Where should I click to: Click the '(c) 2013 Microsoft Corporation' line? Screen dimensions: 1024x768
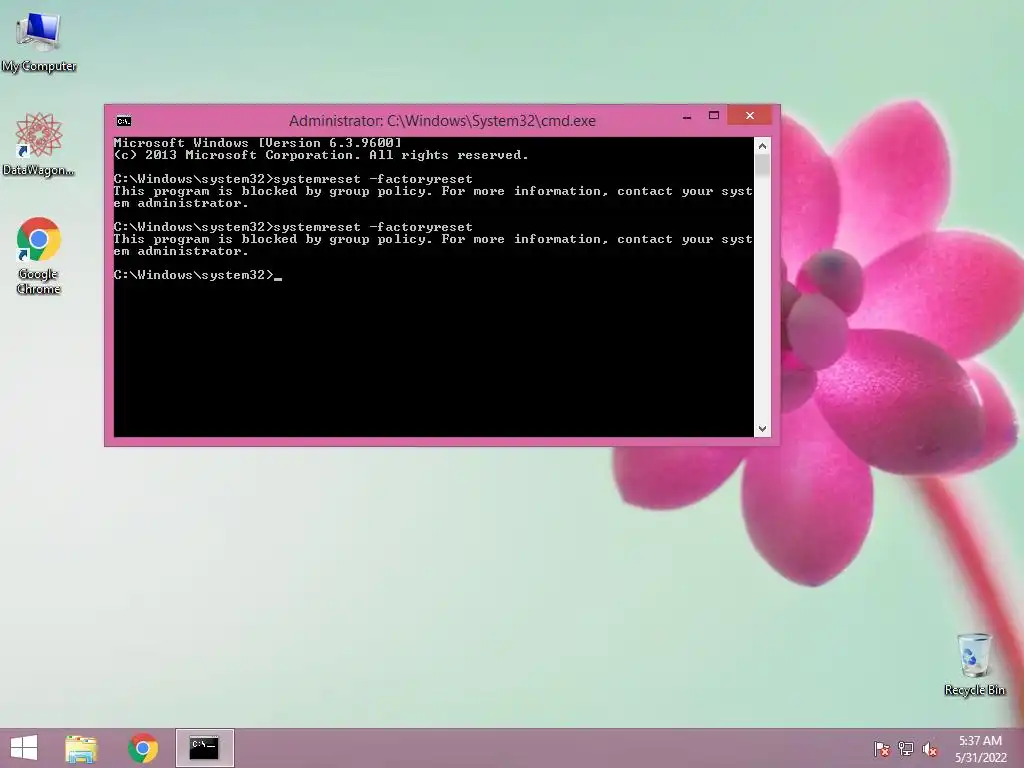pos(321,155)
